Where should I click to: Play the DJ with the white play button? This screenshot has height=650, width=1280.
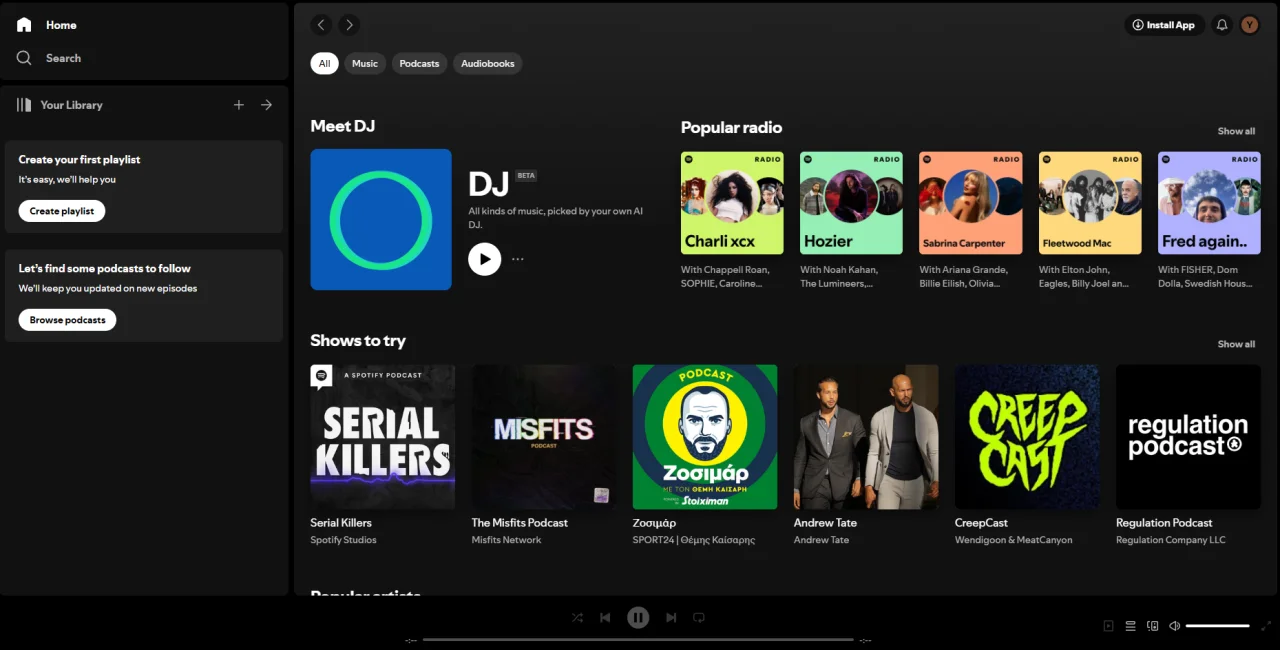click(x=485, y=259)
